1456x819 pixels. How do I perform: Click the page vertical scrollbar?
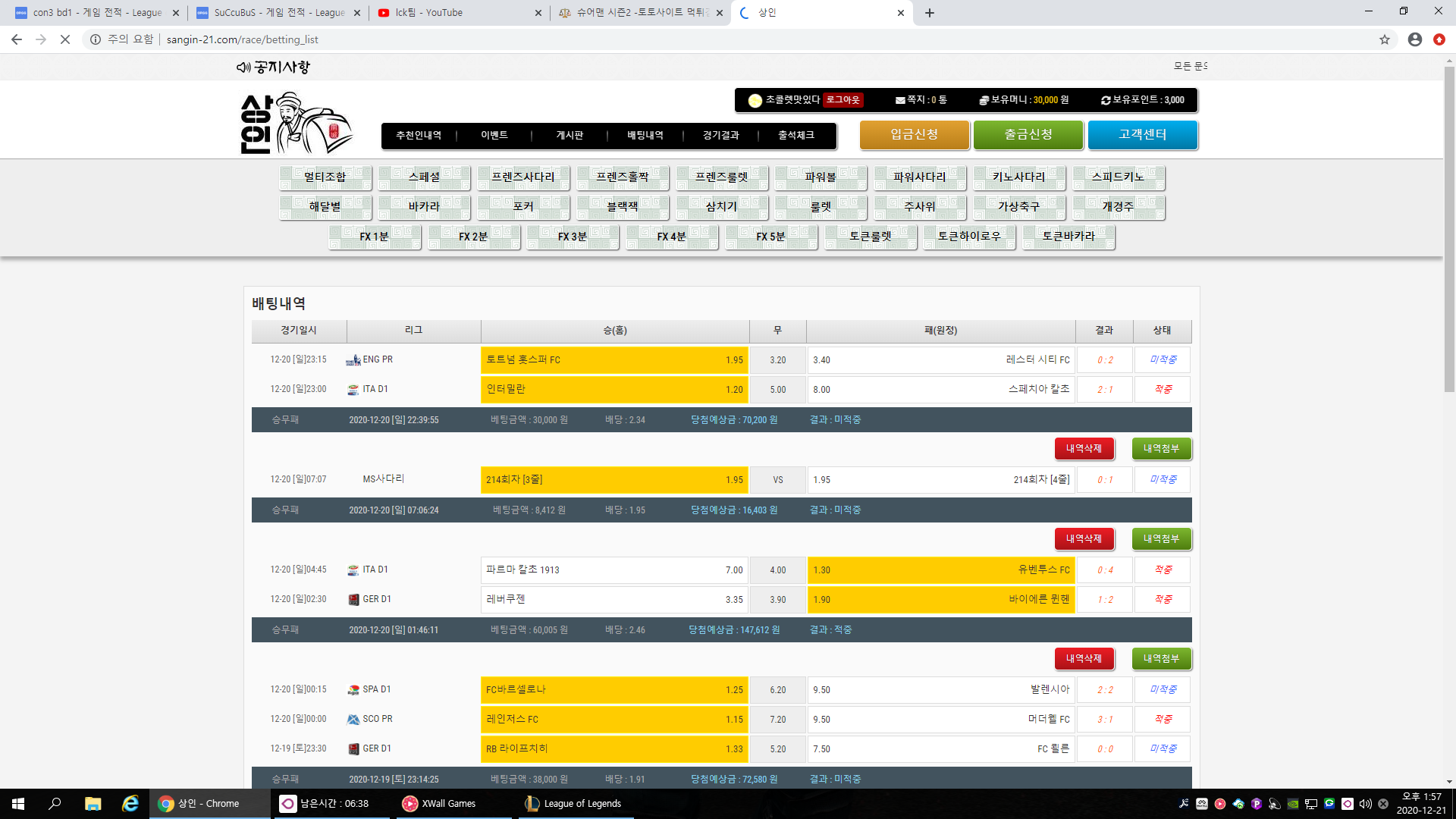coord(1449,227)
